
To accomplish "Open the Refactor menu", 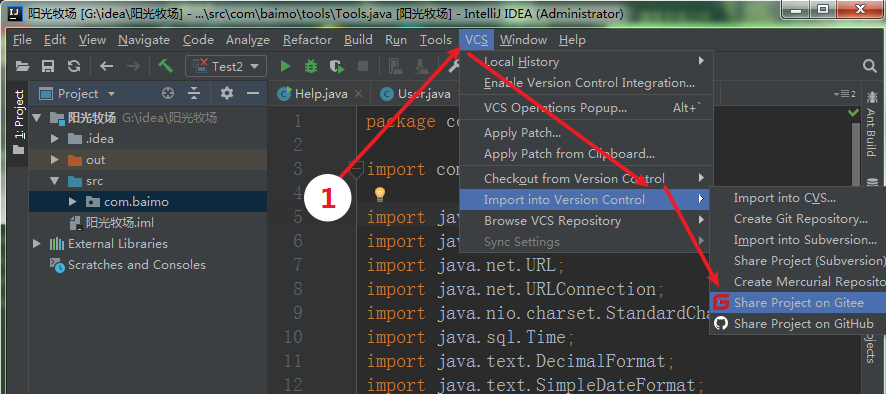I will coord(307,40).
